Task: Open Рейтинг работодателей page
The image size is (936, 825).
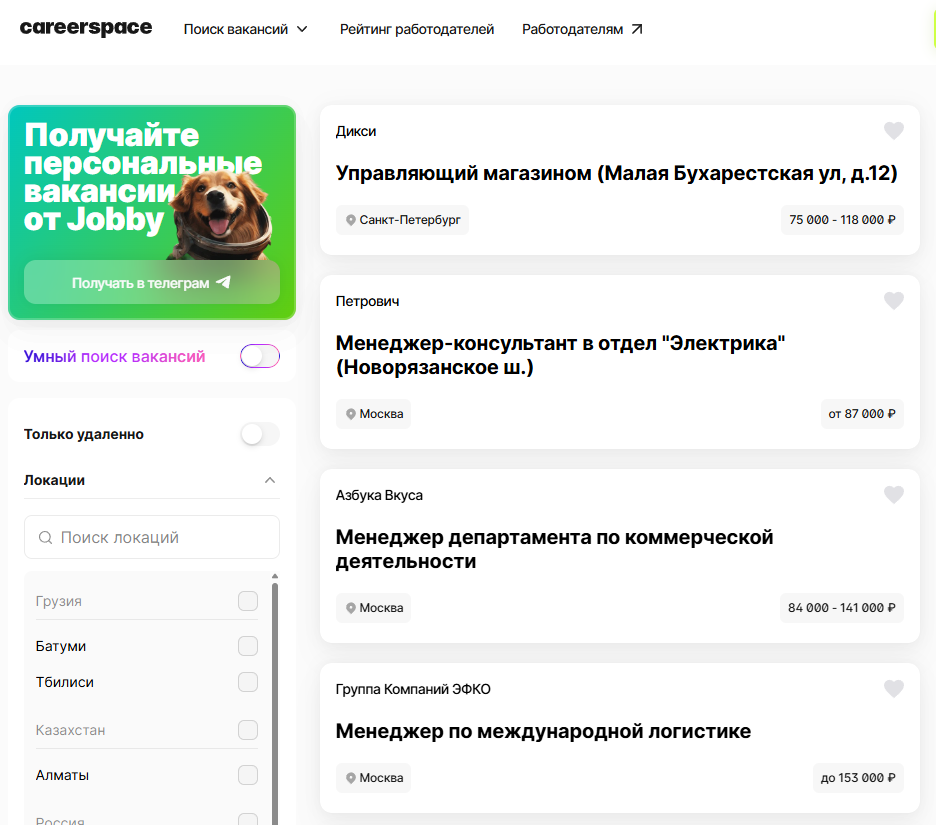Action: point(417,29)
